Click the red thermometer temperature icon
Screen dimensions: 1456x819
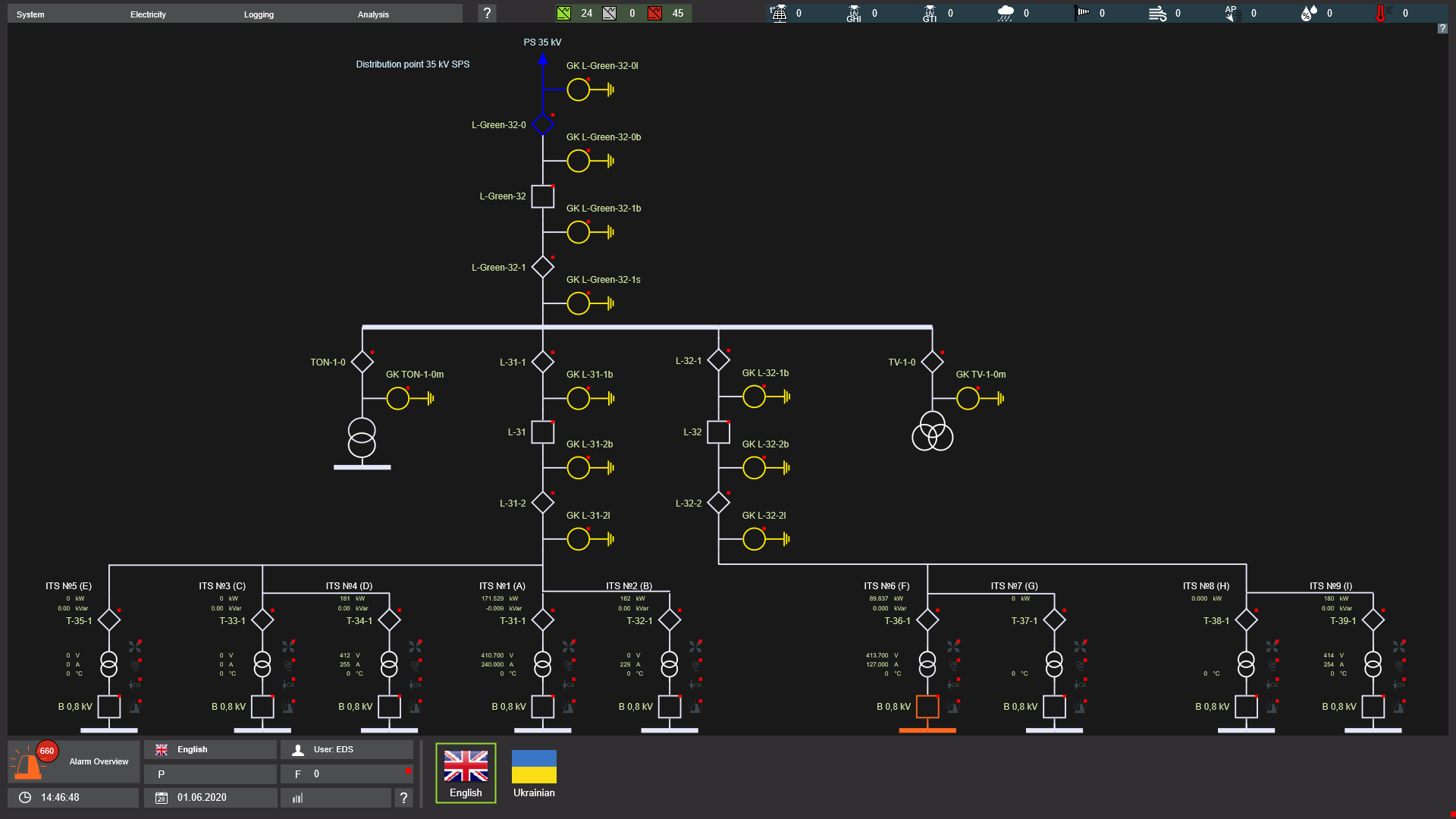click(x=1381, y=13)
